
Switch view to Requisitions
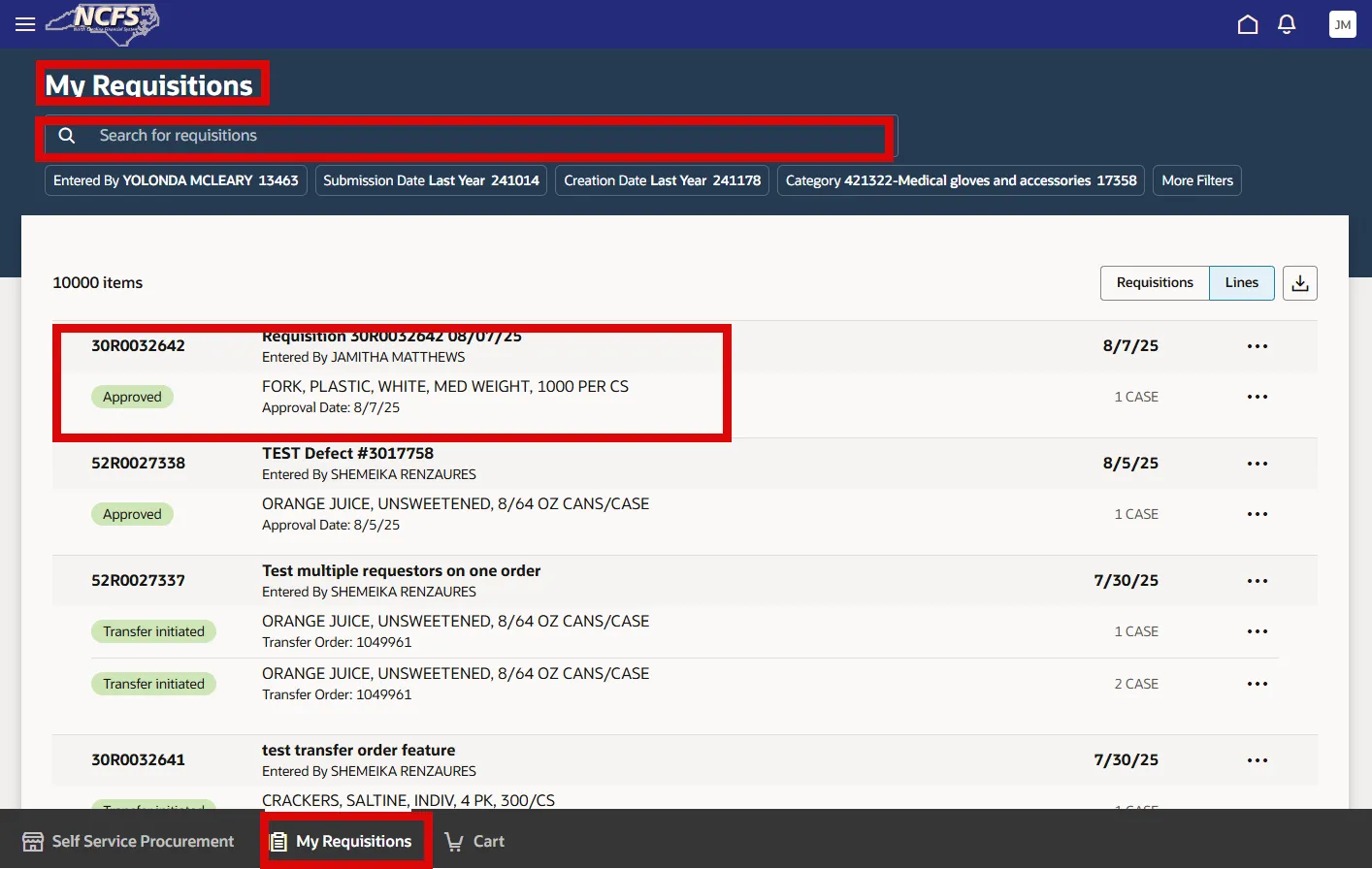[x=1155, y=283]
